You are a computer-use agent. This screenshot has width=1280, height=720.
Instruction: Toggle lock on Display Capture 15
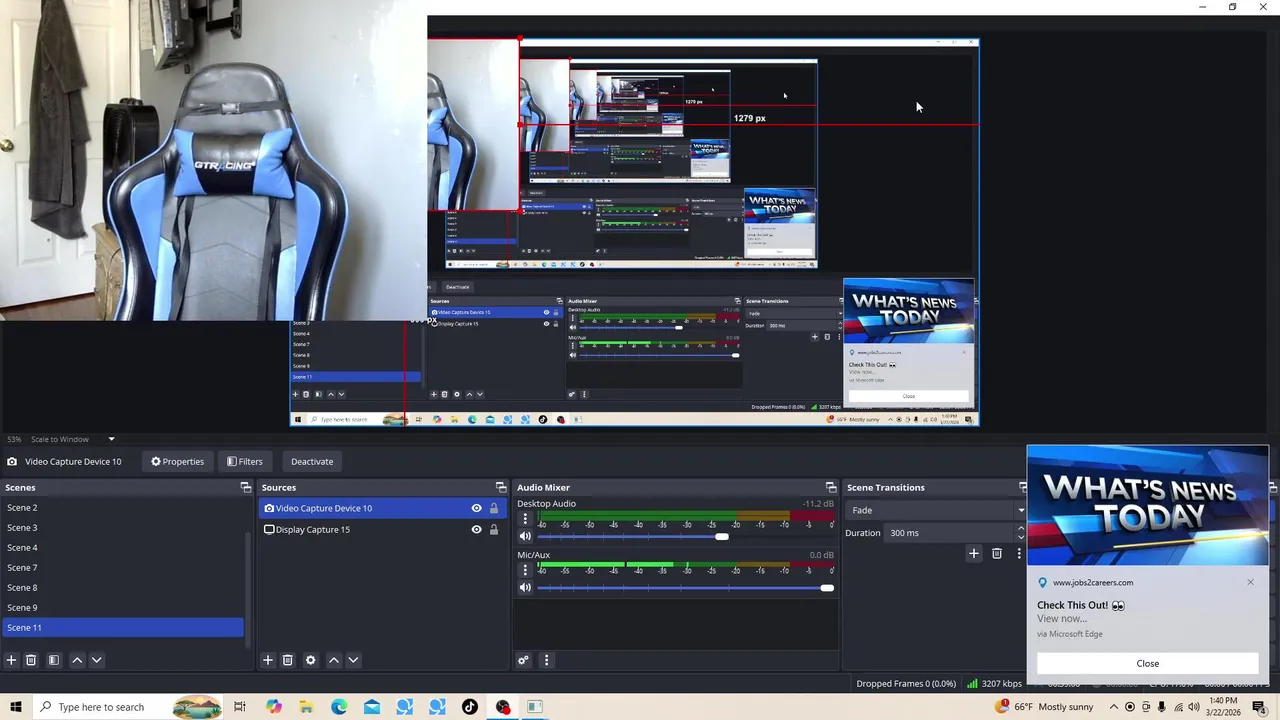494,529
